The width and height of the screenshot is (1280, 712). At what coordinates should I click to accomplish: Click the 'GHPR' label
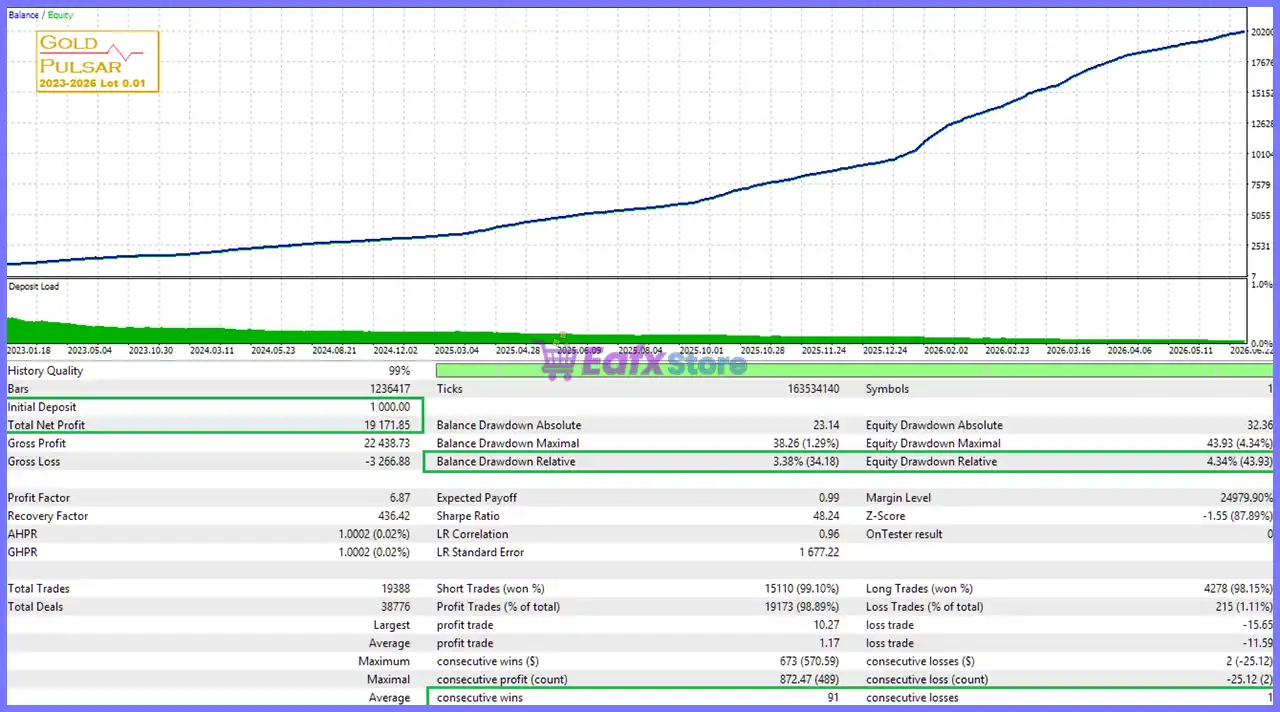(23, 552)
